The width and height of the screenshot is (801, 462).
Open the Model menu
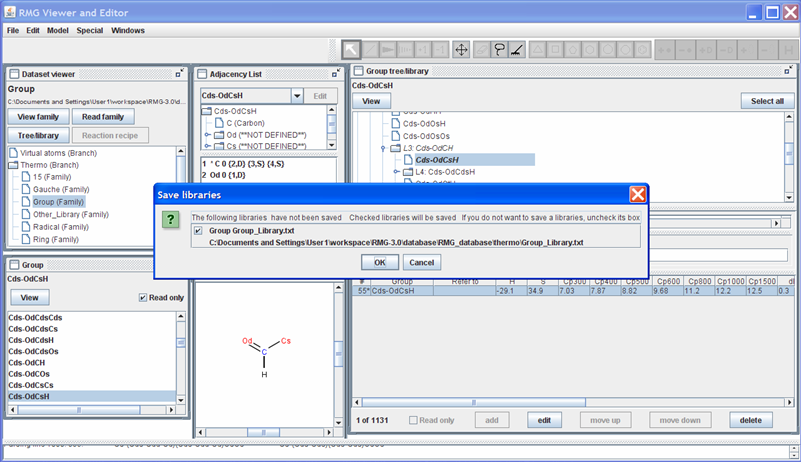pyautogui.click(x=58, y=30)
